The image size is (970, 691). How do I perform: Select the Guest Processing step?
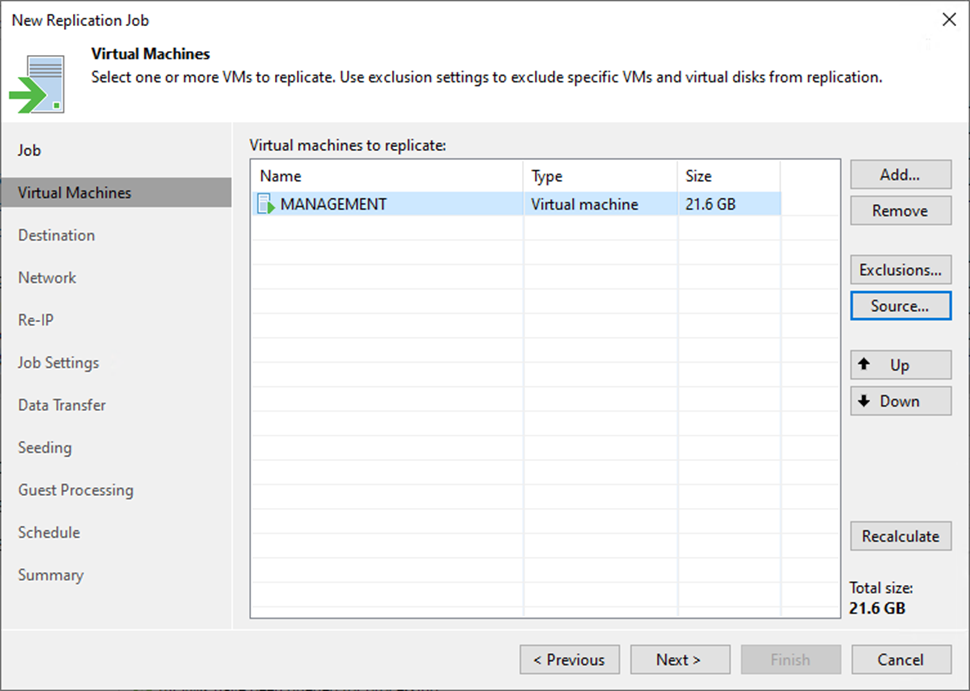tap(76, 490)
